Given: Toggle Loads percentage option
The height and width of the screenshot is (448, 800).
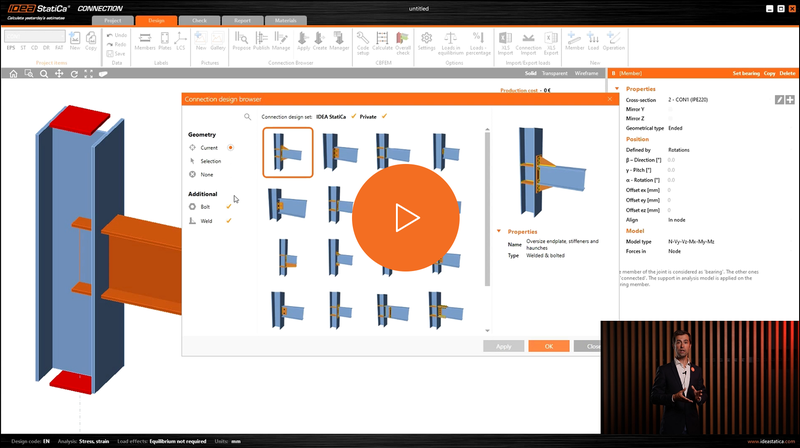Looking at the screenshot, I should (478, 43).
